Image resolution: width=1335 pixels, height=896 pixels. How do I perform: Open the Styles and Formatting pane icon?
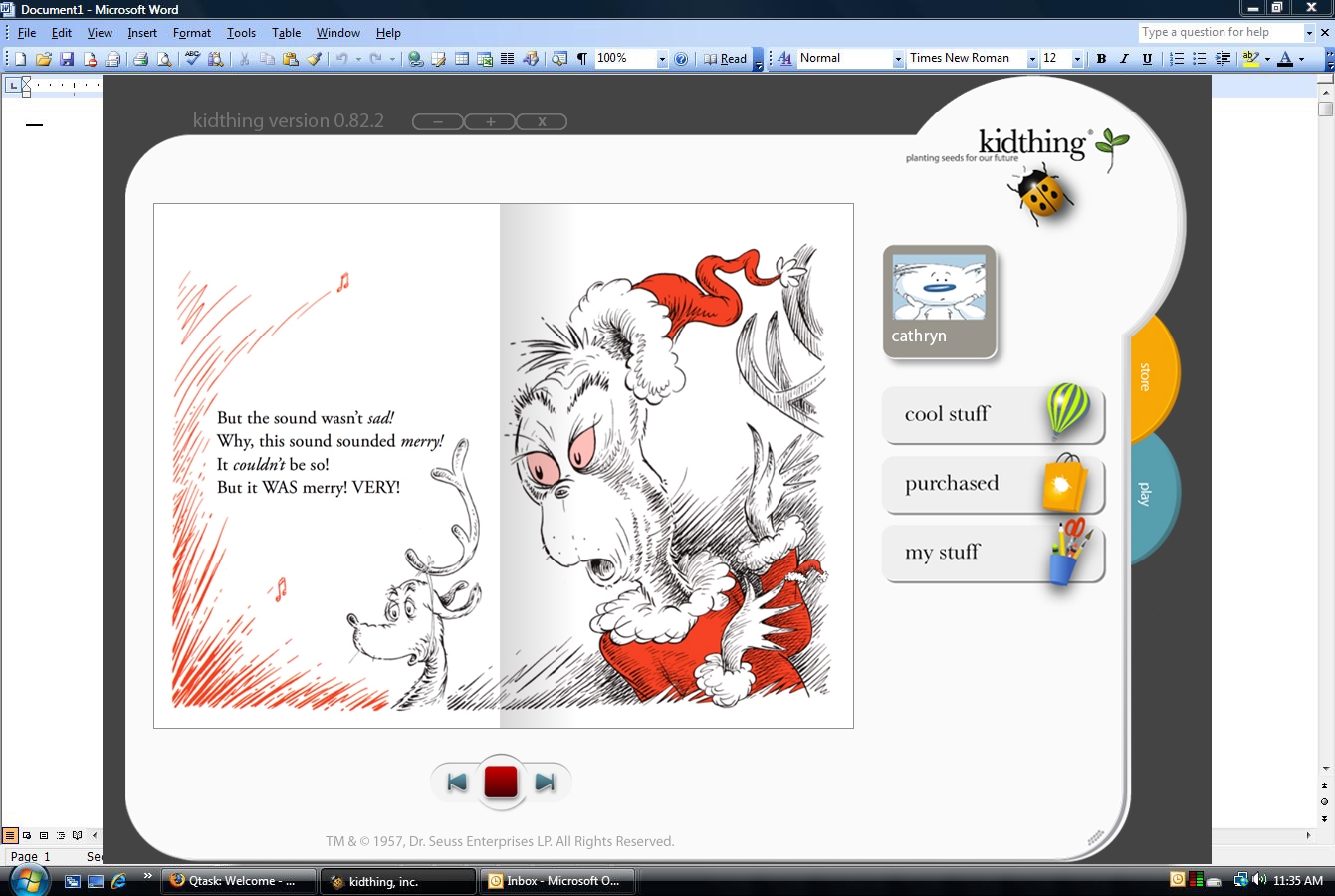pos(784,59)
